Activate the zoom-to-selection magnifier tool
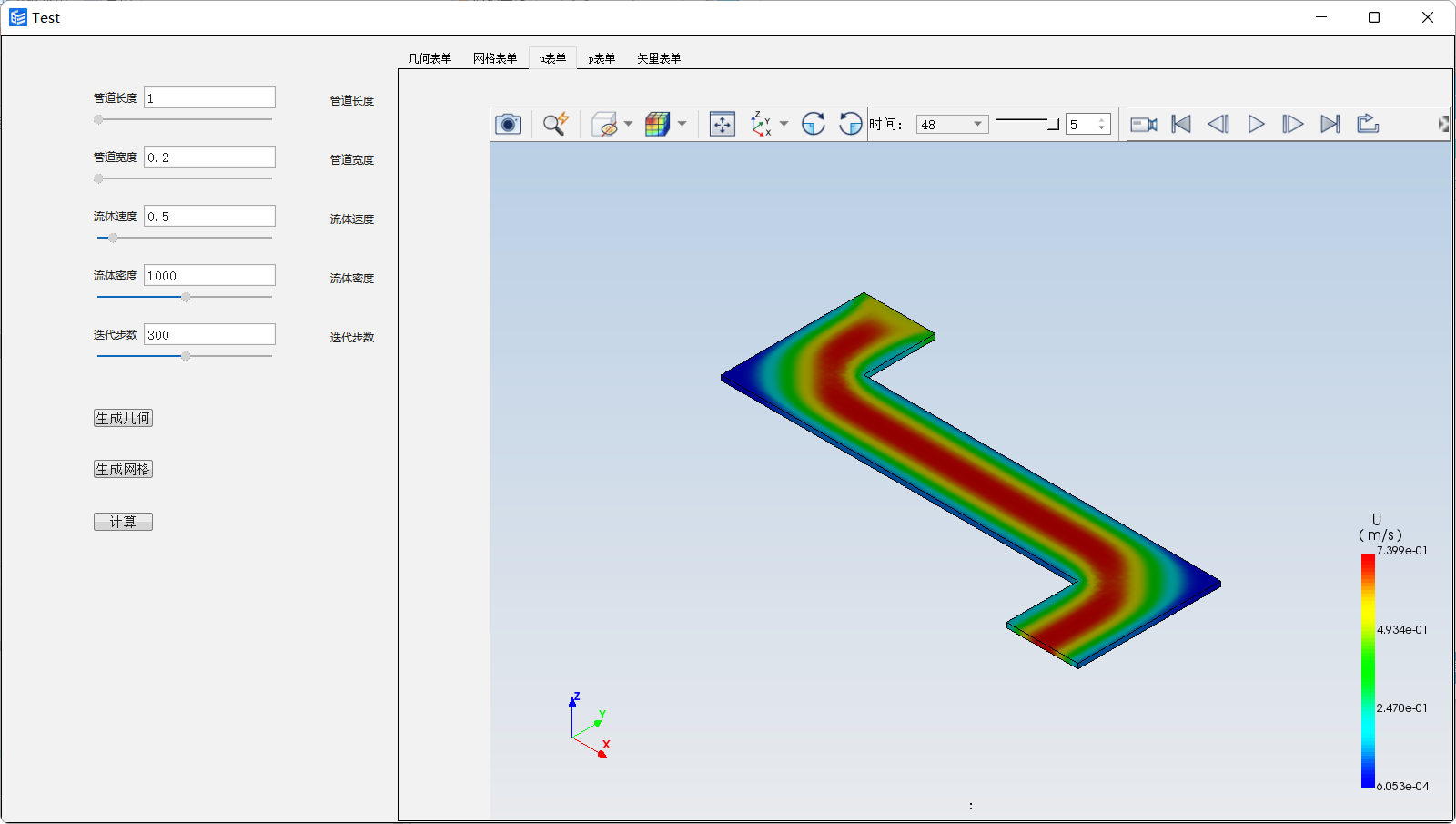 coord(555,124)
